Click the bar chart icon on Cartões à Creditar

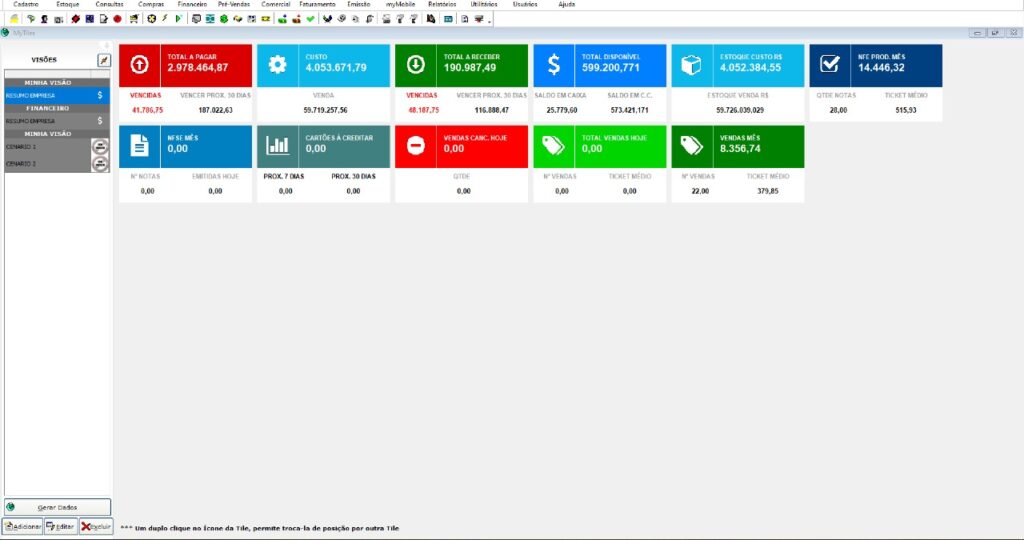pos(278,146)
